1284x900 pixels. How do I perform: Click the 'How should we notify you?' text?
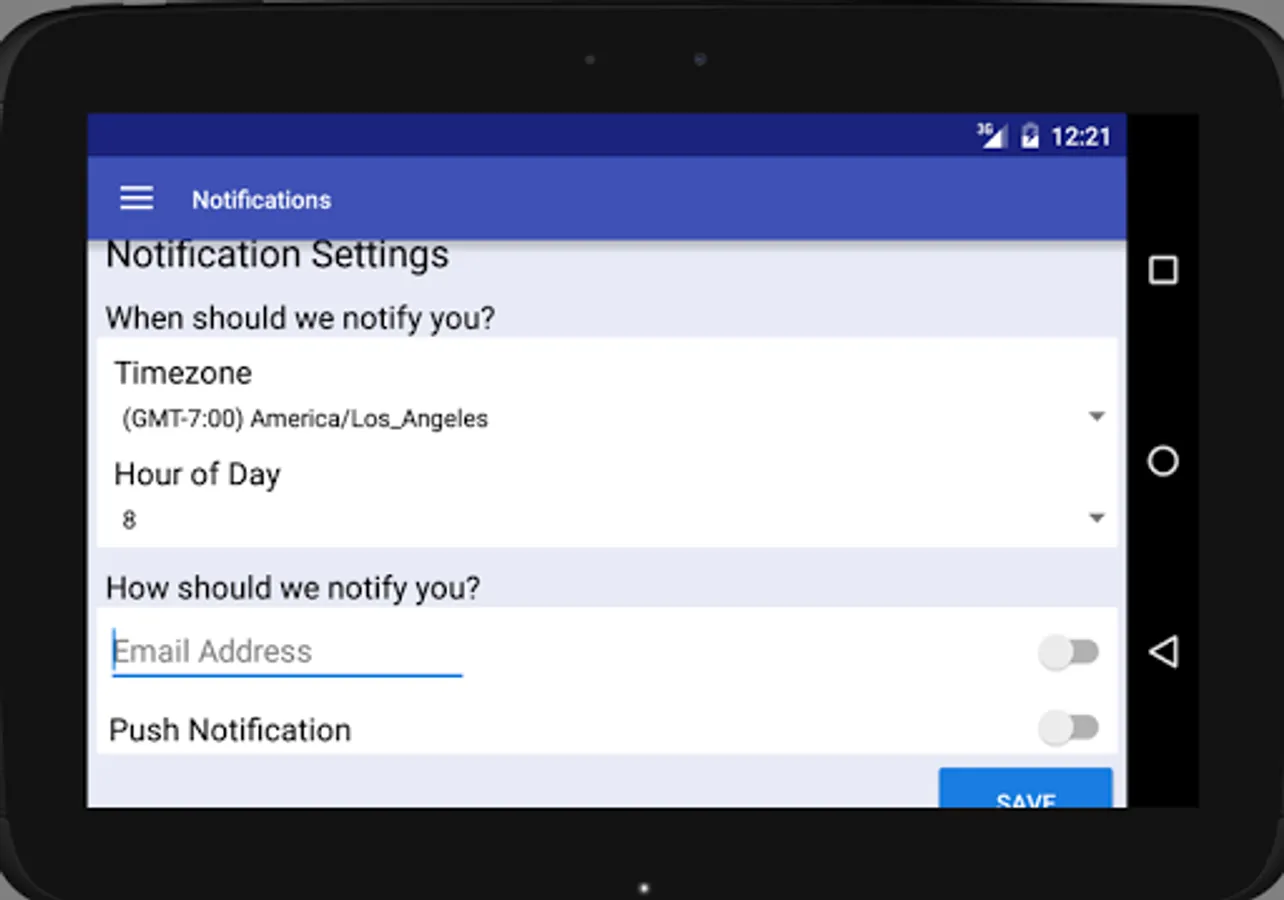point(293,588)
